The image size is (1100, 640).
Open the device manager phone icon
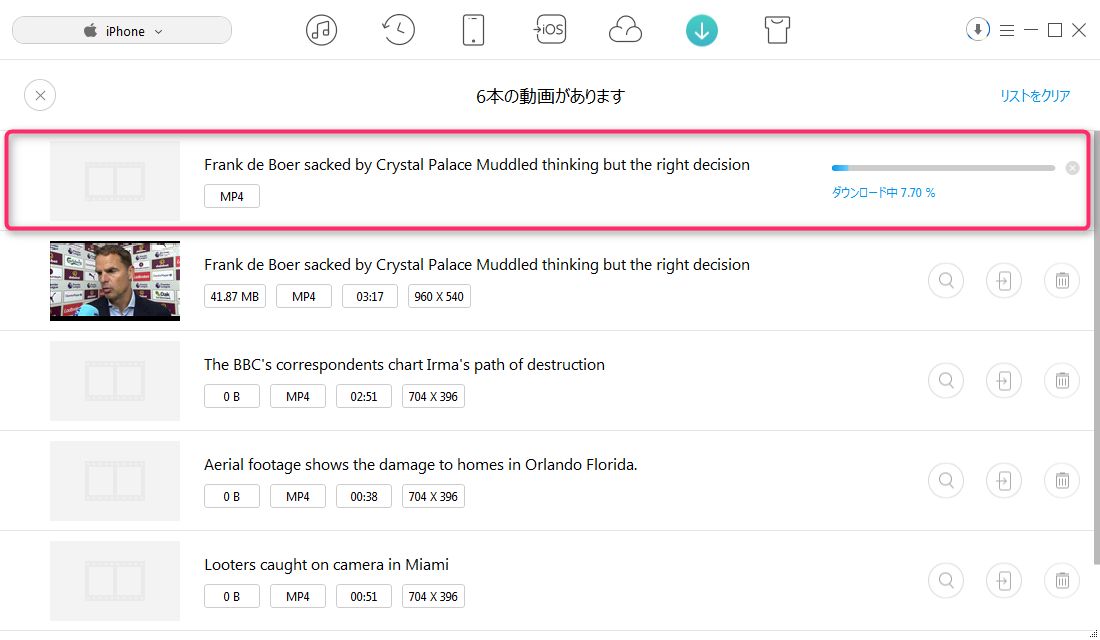tap(474, 30)
